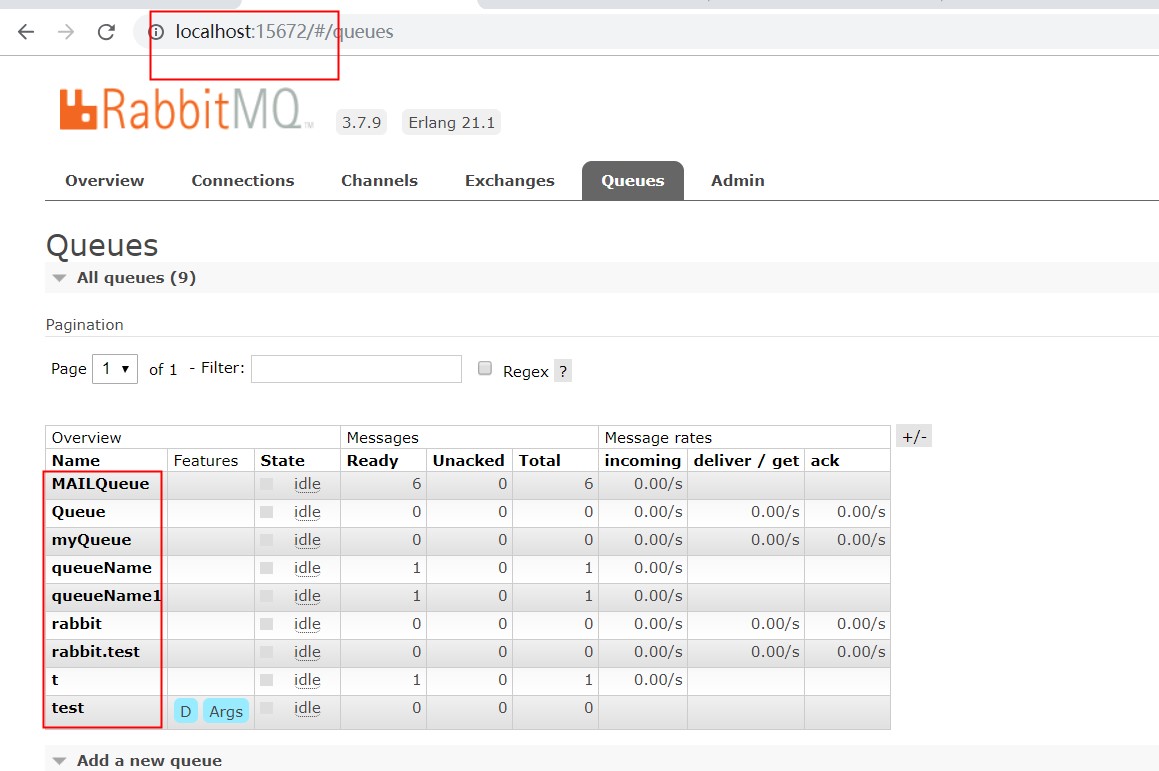Sort by the ack column header
Screen dimensions: 1159x771
825,461
